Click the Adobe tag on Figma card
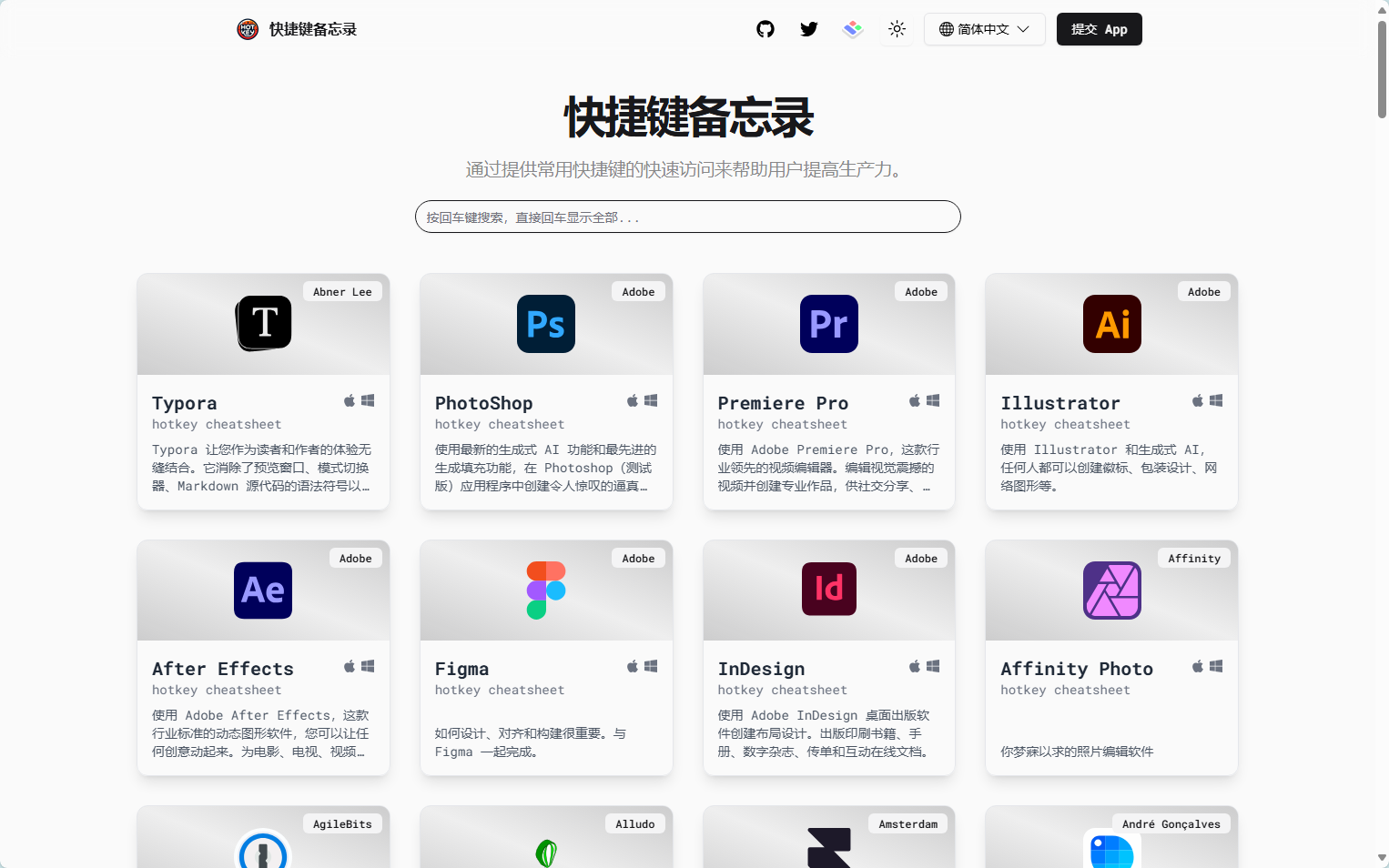1389x868 pixels. click(x=638, y=559)
